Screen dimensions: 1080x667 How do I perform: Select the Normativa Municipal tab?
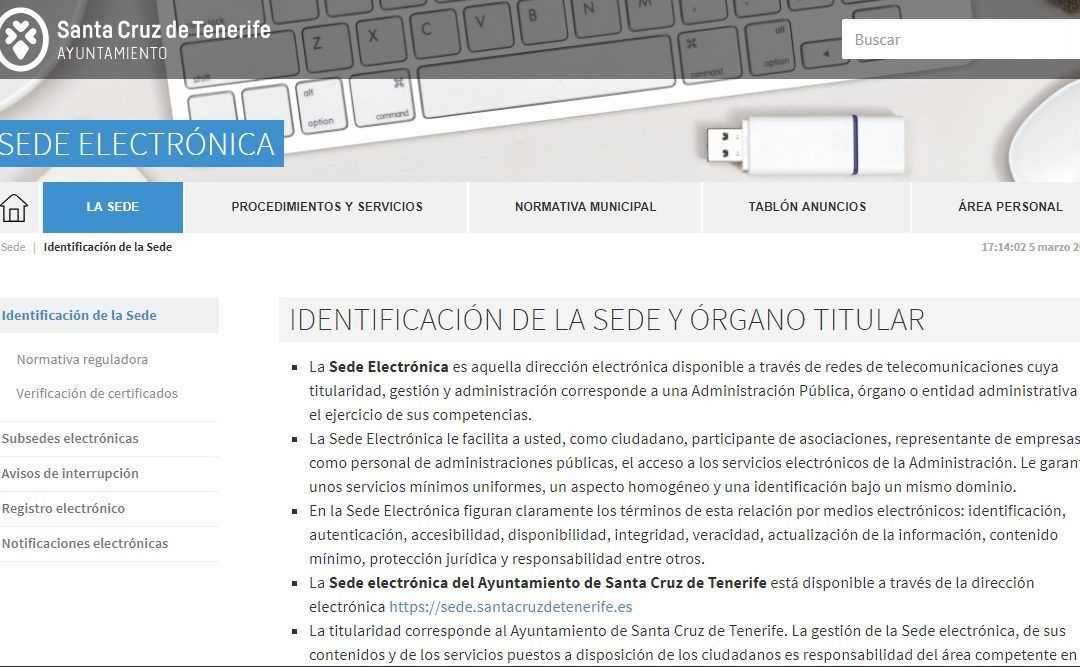585,207
